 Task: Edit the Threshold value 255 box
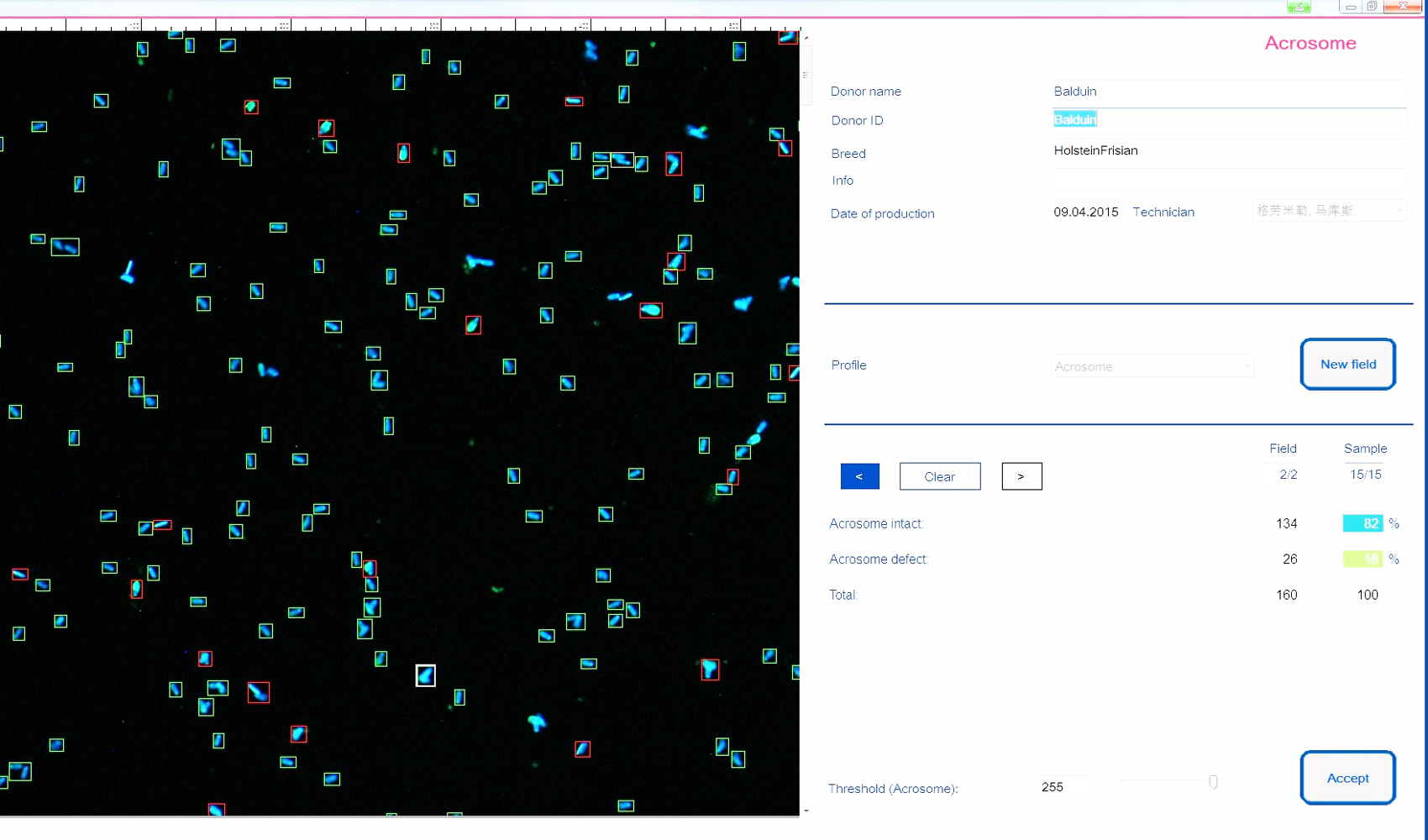coord(1063,787)
